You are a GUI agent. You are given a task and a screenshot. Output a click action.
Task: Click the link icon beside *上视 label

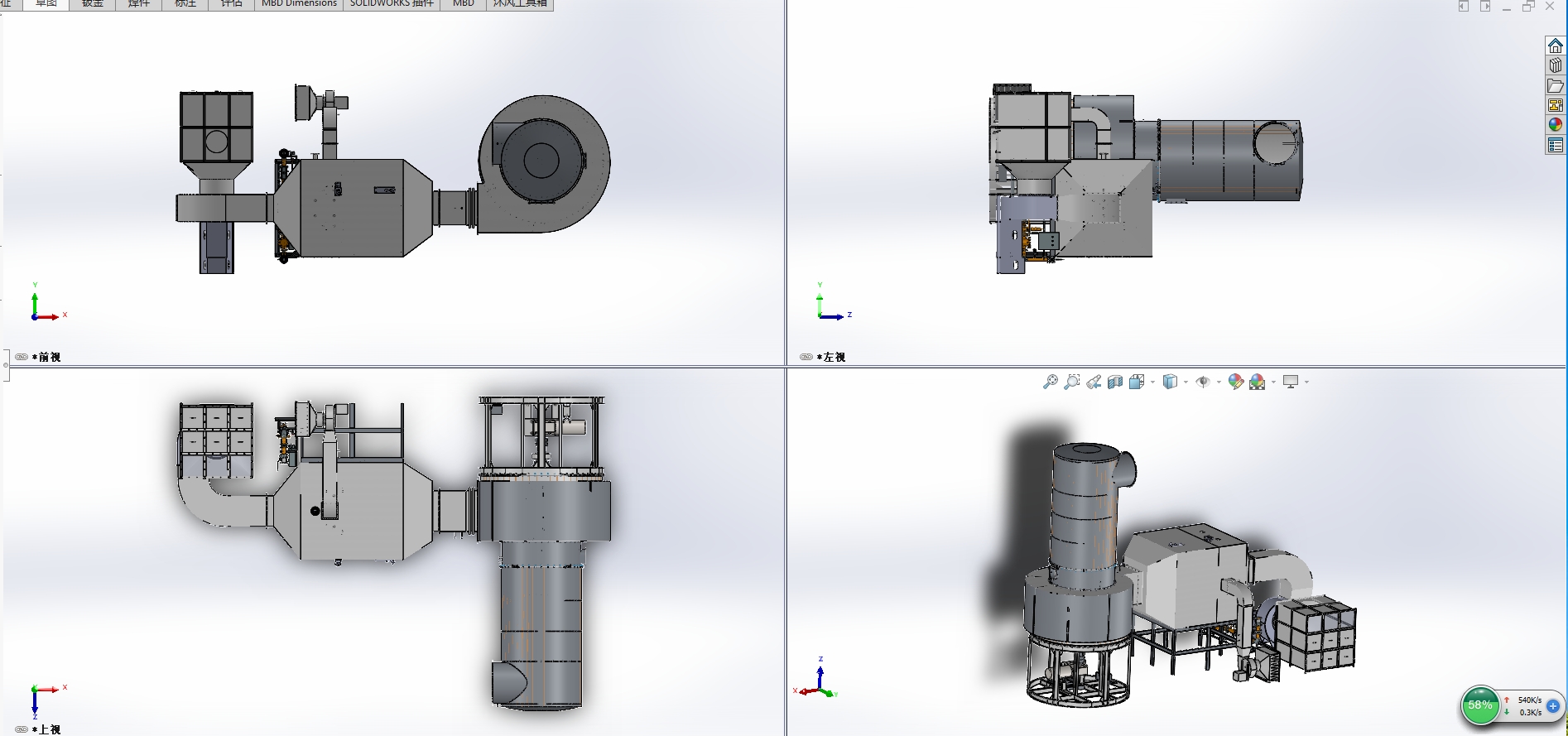22,729
